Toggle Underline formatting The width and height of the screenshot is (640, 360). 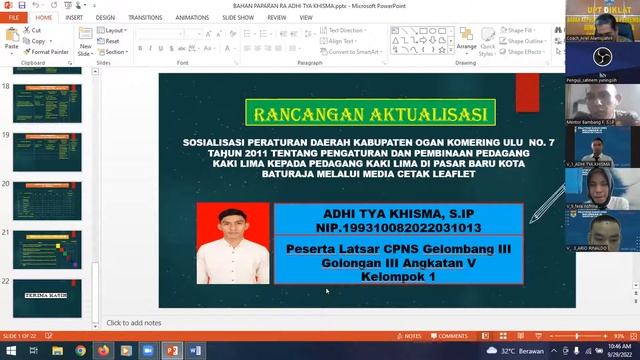161,49
